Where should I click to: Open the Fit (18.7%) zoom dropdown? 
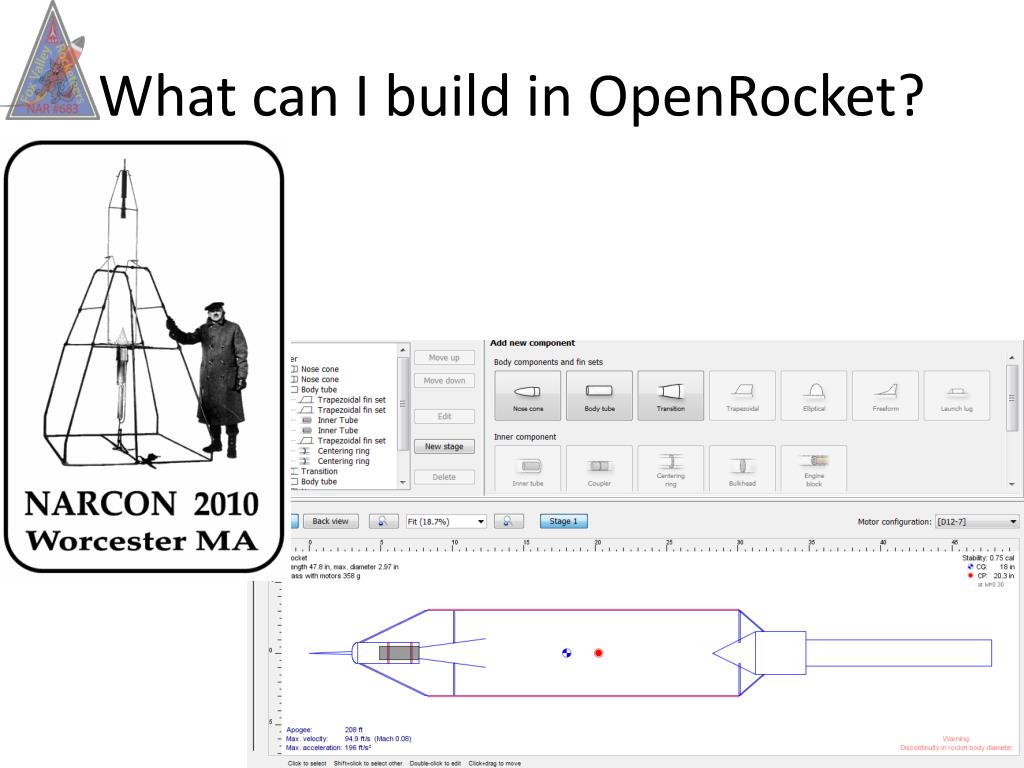(x=446, y=522)
